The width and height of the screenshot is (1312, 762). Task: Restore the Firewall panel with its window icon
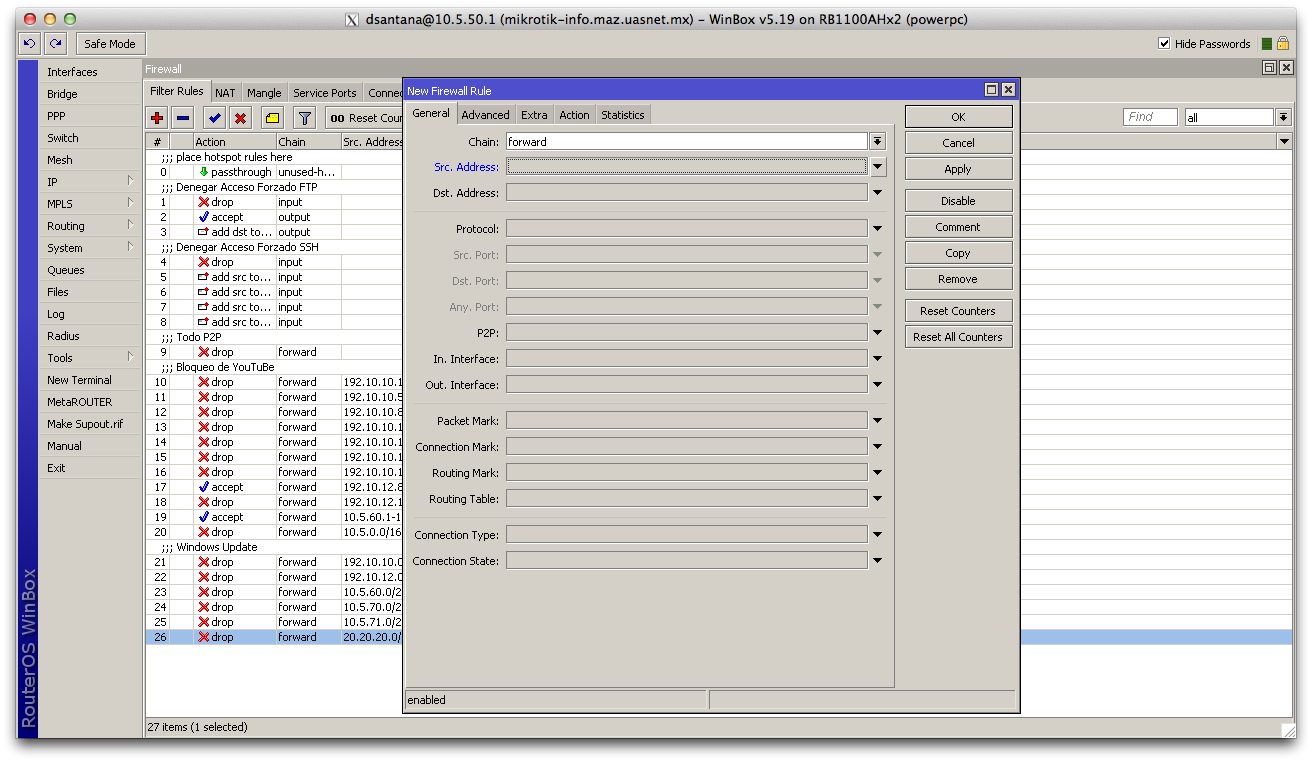1269,68
